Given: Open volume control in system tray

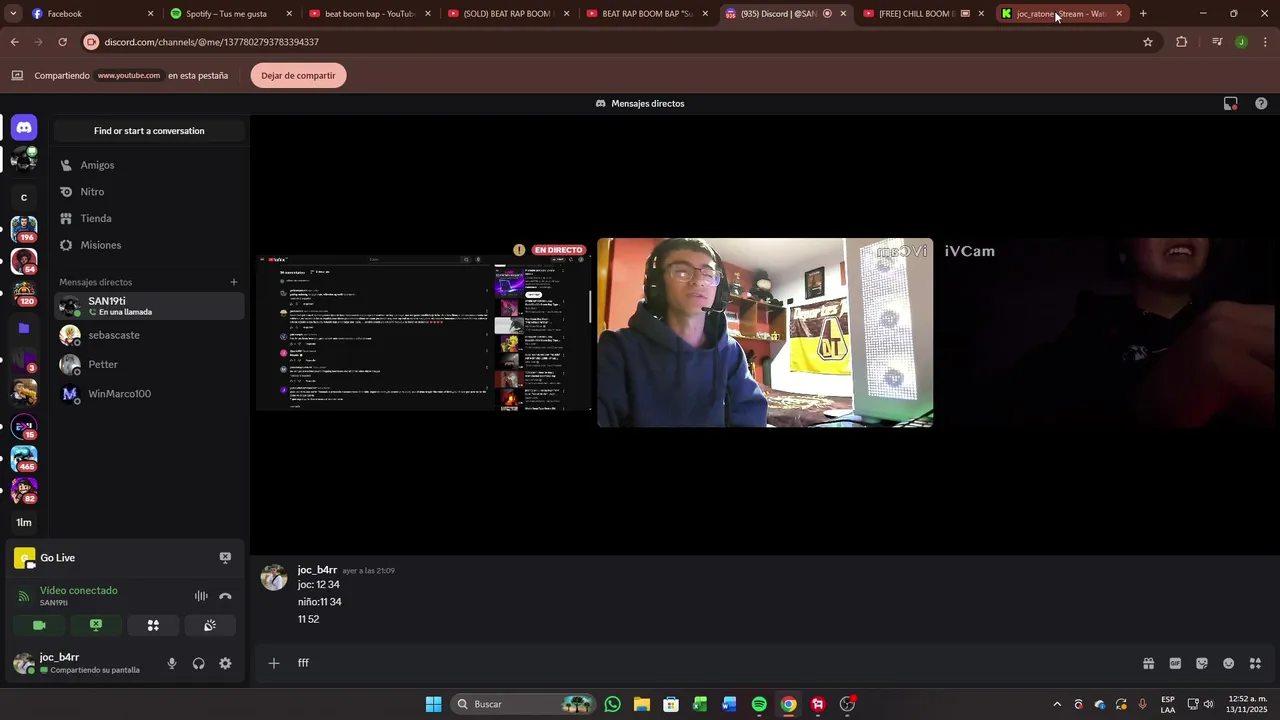Looking at the screenshot, I should (x=1208, y=704).
